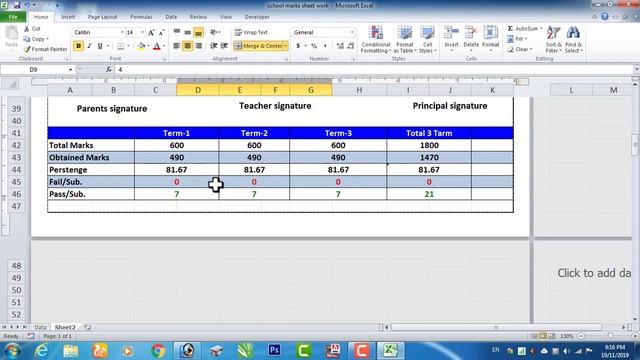The height and width of the screenshot is (360, 640).
Task: Open the font size dropdown
Action: pyautogui.click(x=142, y=32)
